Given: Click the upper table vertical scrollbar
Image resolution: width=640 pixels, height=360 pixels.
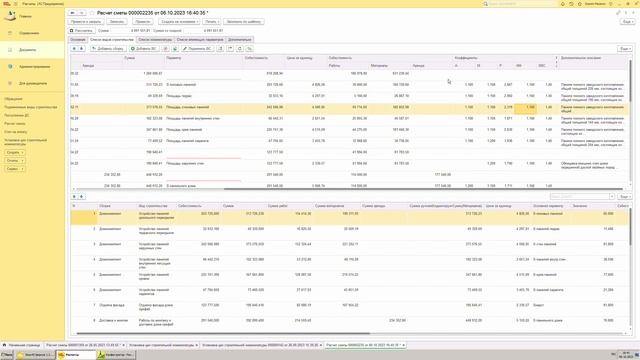Looking at the screenshot, I should (x=631, y=80).
